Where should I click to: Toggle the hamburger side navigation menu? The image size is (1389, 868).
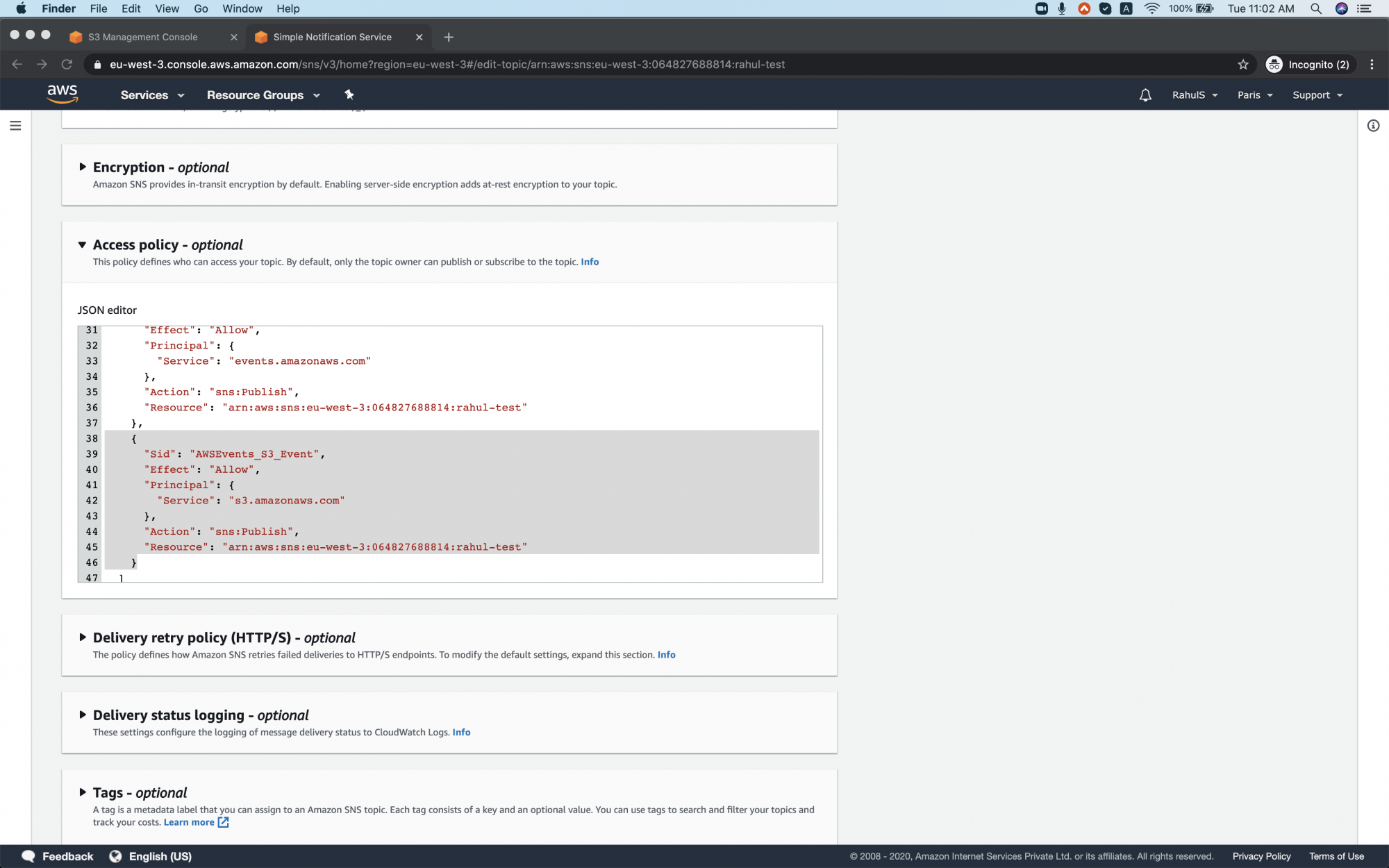(15, 126)
